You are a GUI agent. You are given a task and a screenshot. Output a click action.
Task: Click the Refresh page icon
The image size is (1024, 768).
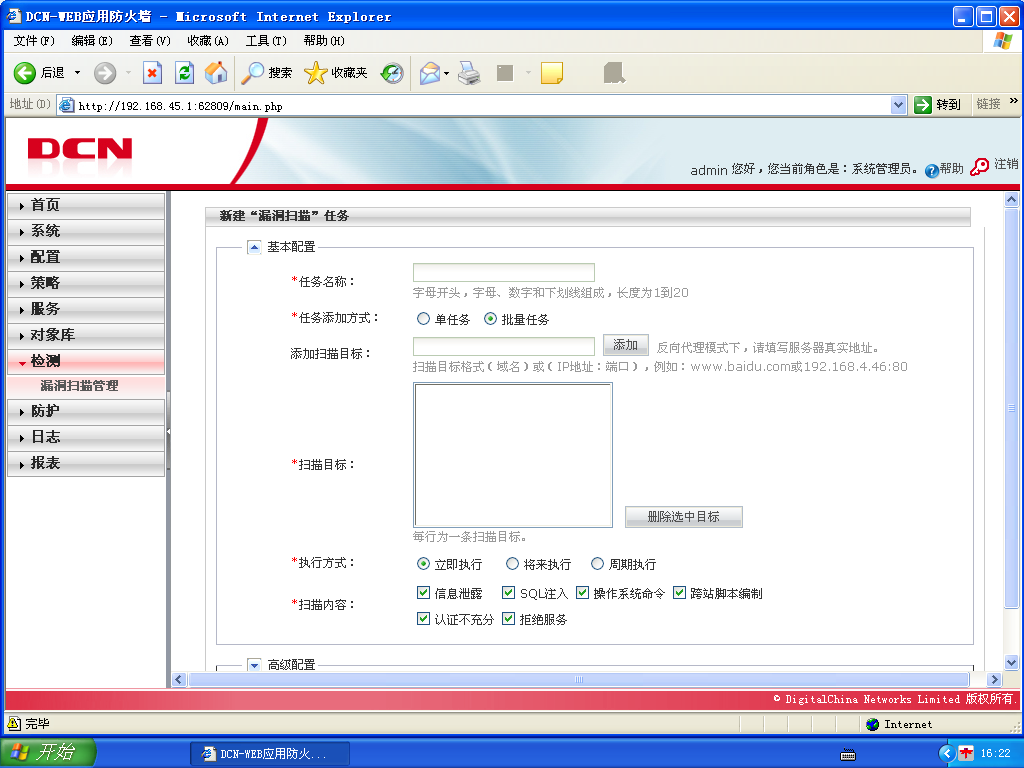point(185,73)
